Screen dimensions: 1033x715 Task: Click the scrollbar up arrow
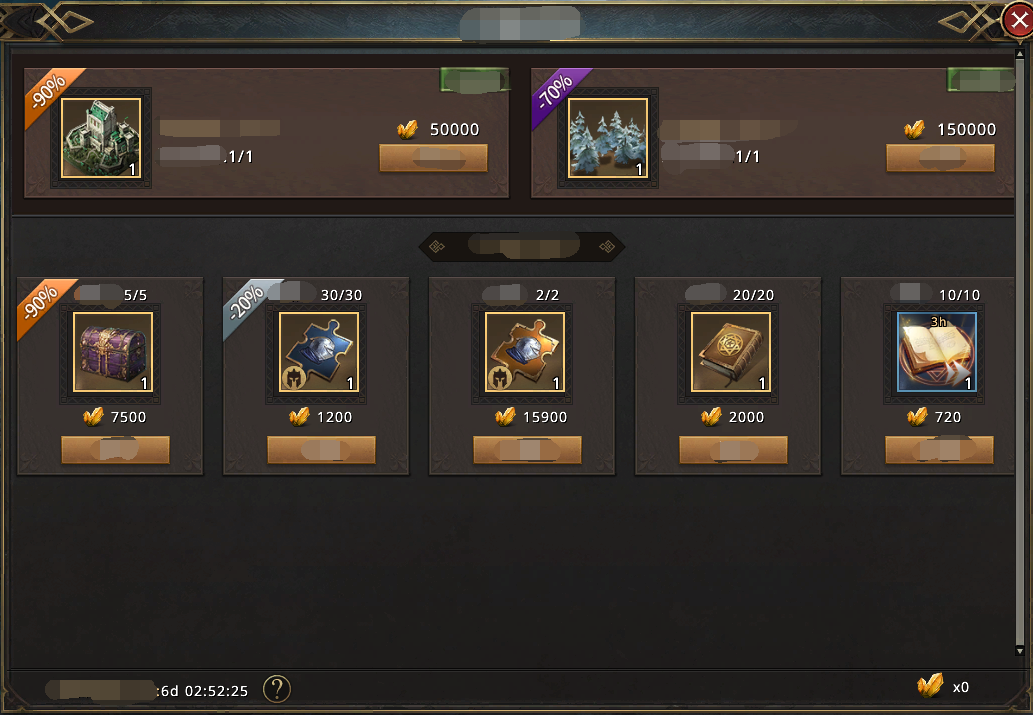(1020, 53)
